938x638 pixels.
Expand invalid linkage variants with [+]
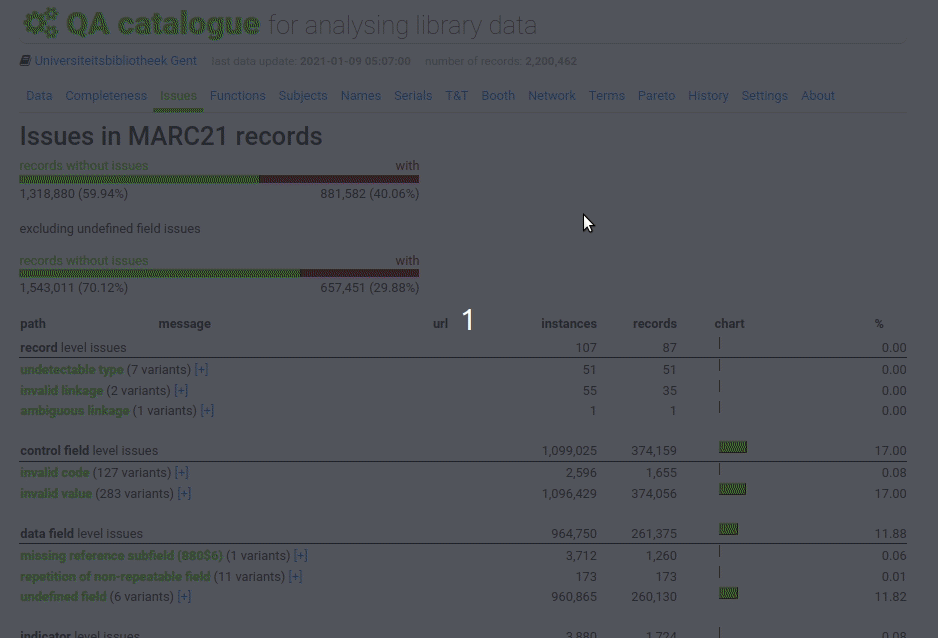pos(181,390)
